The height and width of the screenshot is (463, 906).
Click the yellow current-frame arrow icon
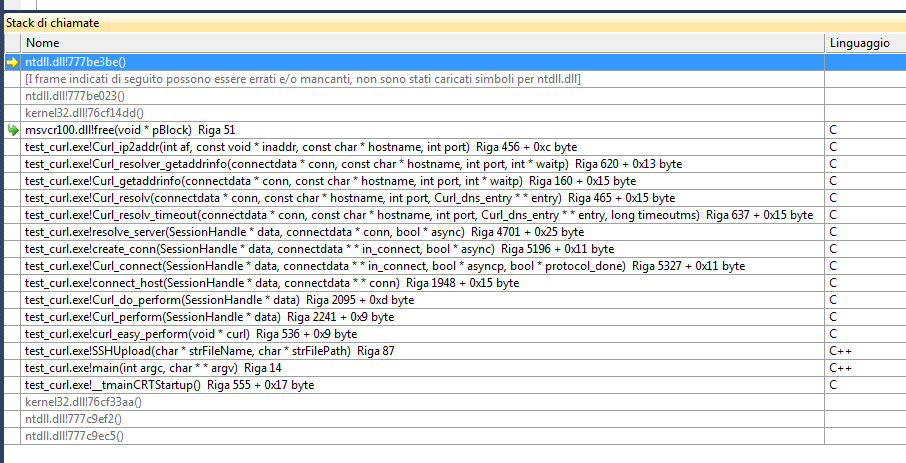pyautogui.click(x=12, y=62)
